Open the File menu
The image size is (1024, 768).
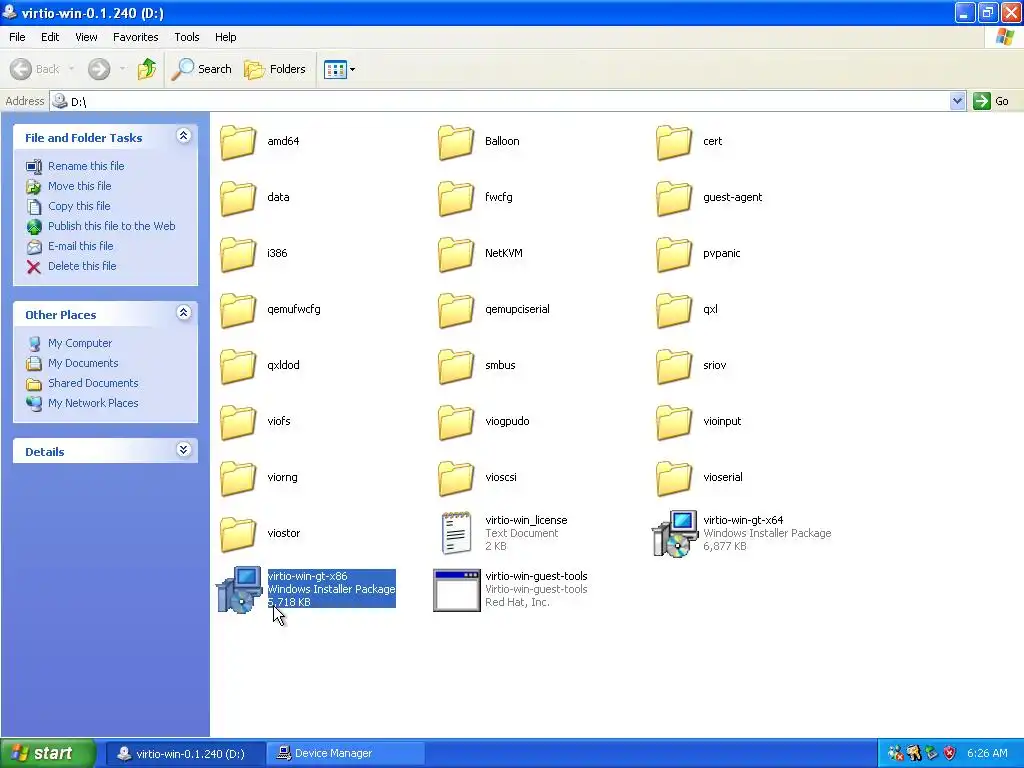[17, 37]
